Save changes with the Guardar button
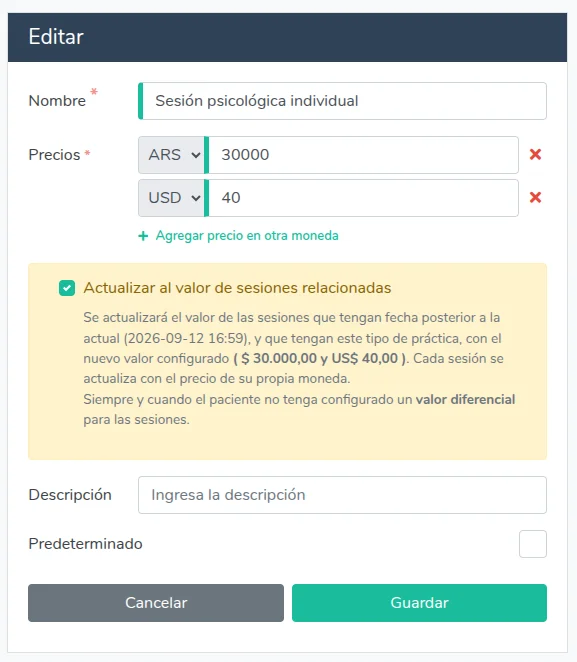Image resolution: width=577 pixels, height=662 pixels. tap(419, 603)
